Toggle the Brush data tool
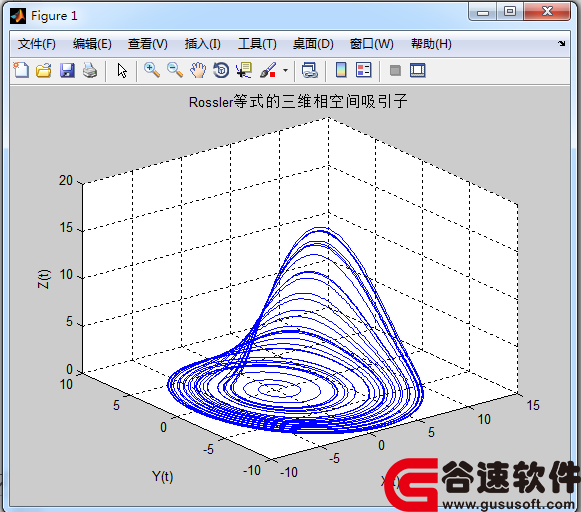581x512 pixels. (268, 70)
